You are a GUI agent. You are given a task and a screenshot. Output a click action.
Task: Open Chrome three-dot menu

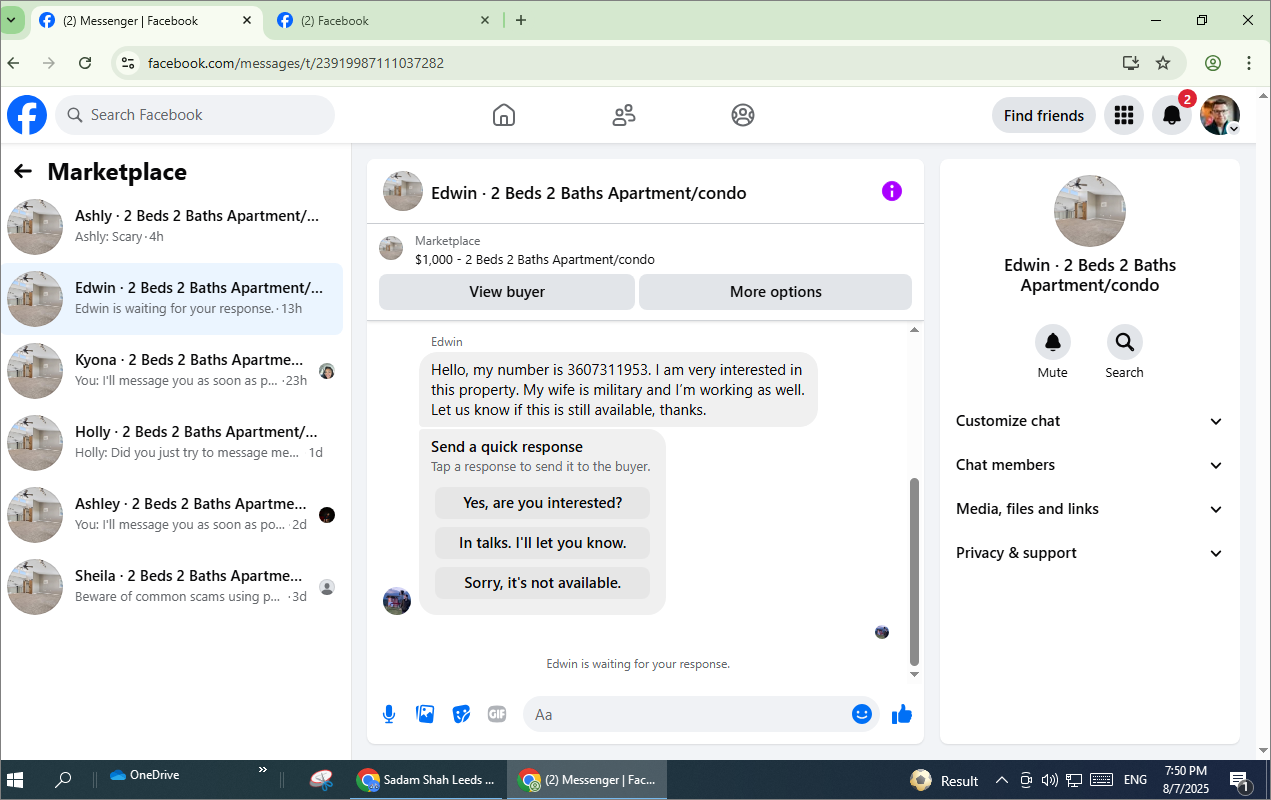pos(1249,63)
